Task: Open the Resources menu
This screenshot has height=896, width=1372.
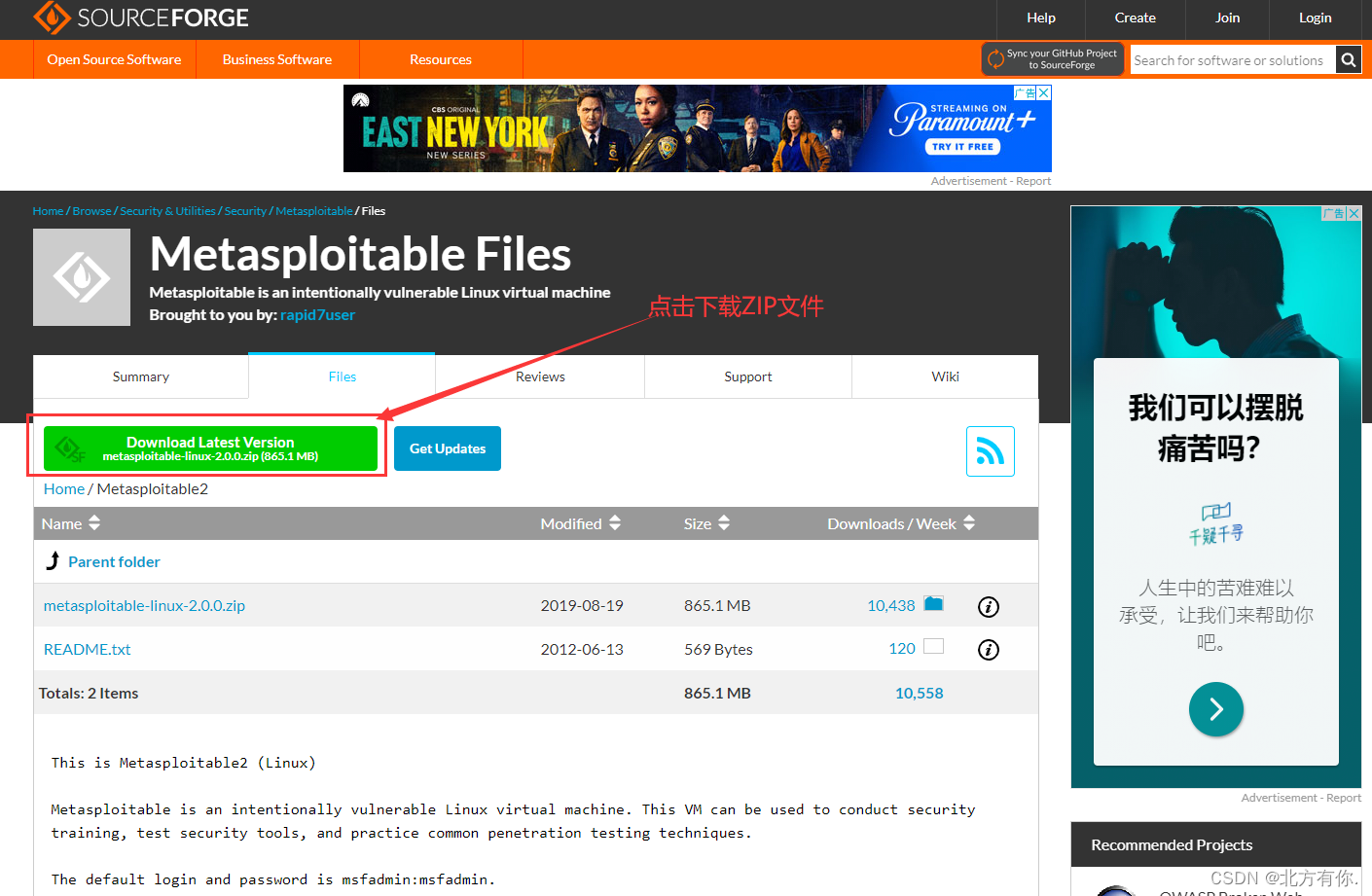Action: tap(441, 59)
